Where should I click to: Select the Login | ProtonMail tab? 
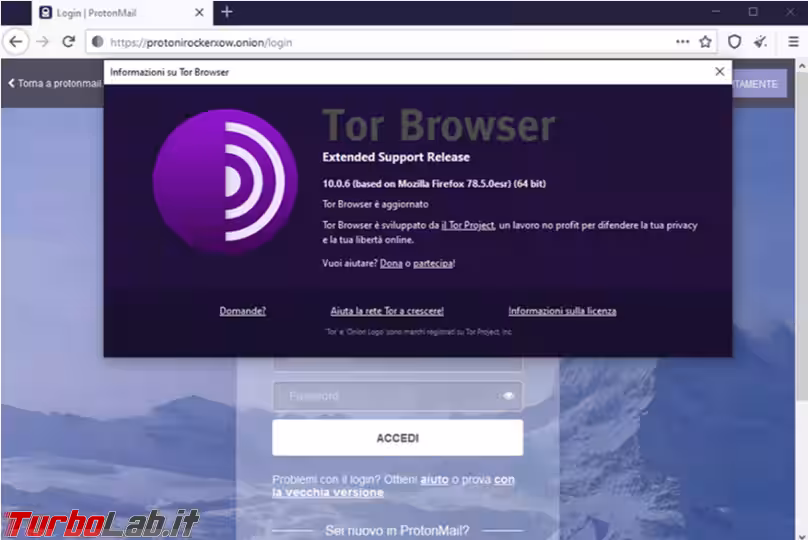tap(122, 13)
